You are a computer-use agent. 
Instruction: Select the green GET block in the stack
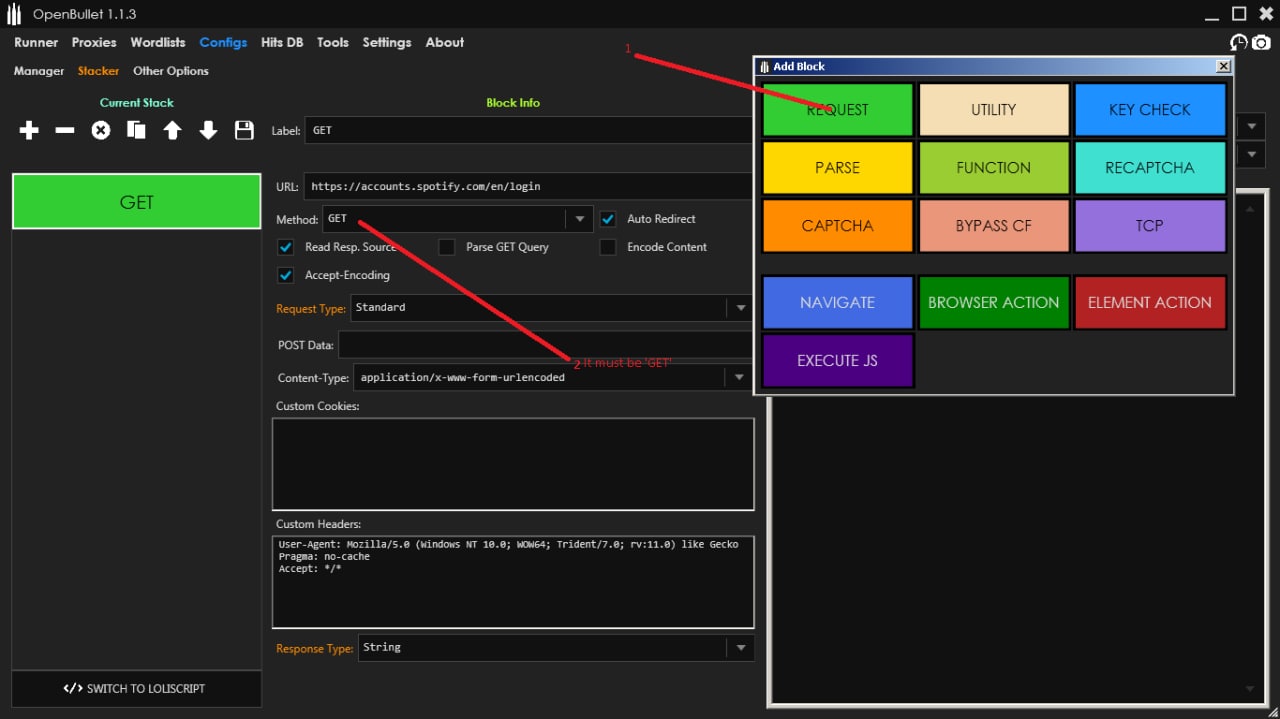137,202
